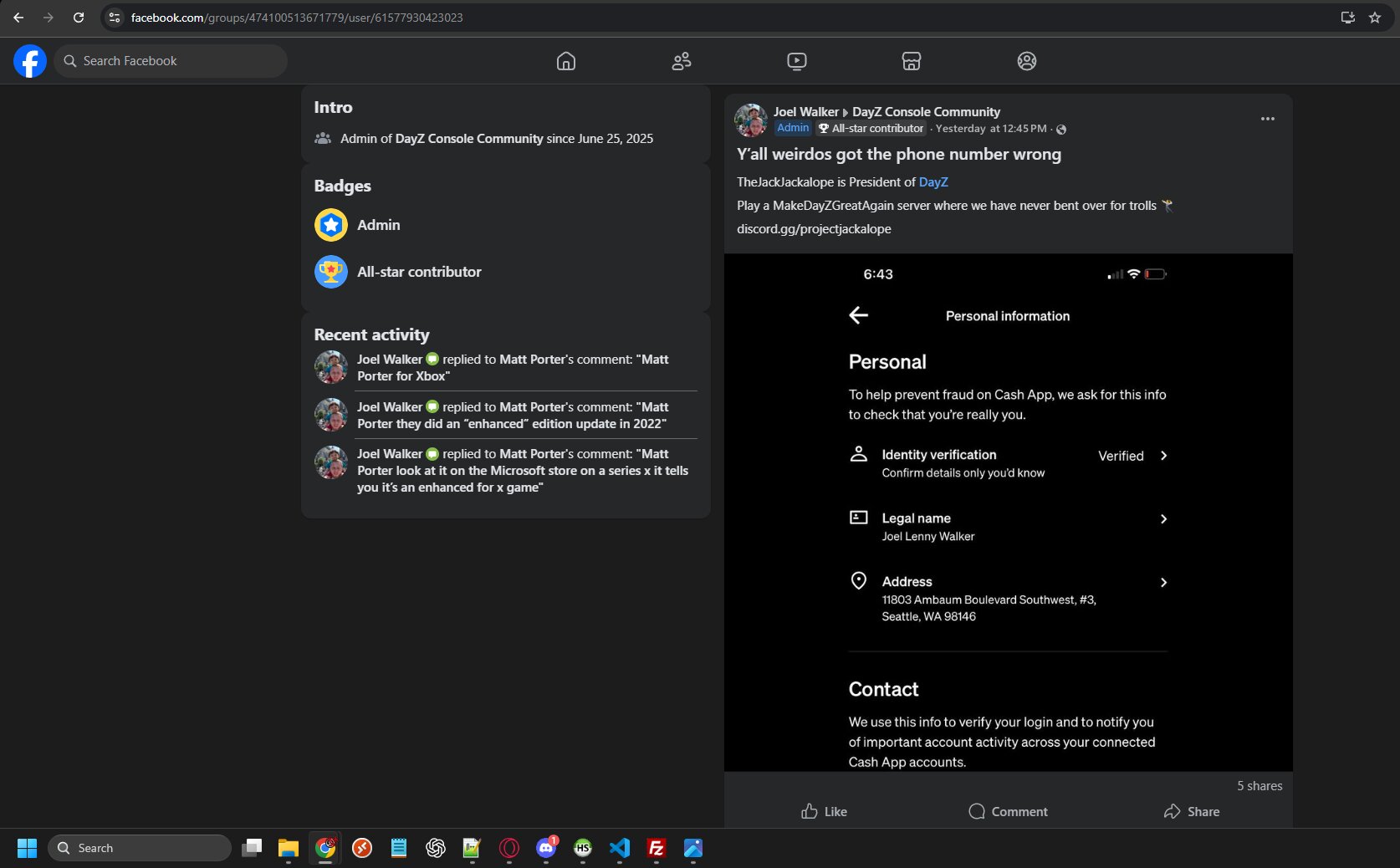This screenshot has width=1400, height=868.
Task: Open the post timestamp "Yesterday at 12:45 PM"
Action: 991,129
